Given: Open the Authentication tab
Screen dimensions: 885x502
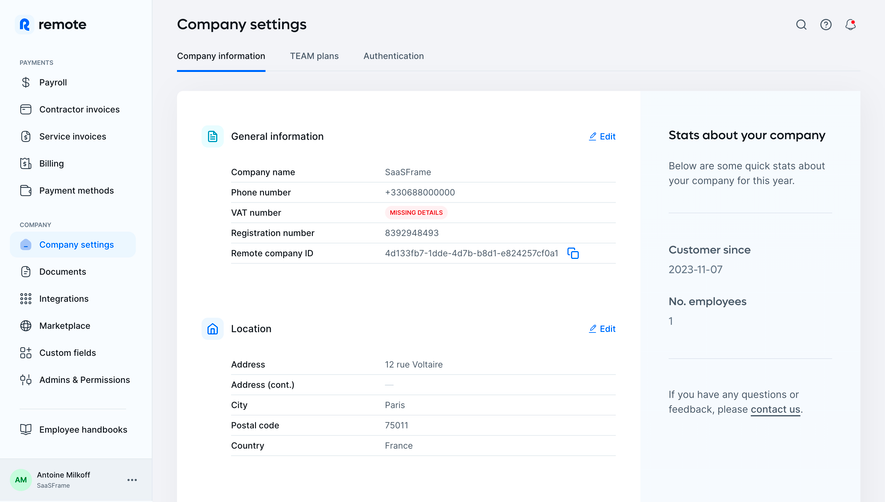Looking at the screenshot, I should [x=393, y=56].
